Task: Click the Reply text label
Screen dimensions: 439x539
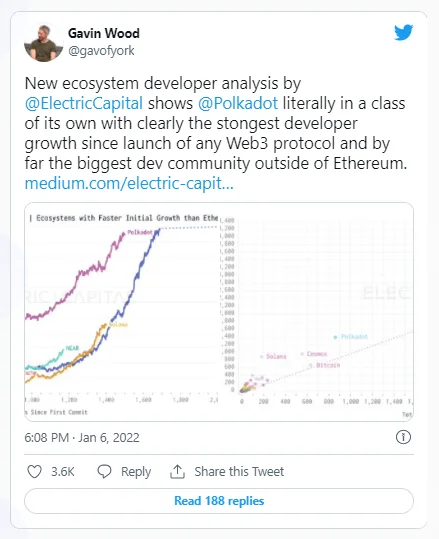Action: coord(136,472)
